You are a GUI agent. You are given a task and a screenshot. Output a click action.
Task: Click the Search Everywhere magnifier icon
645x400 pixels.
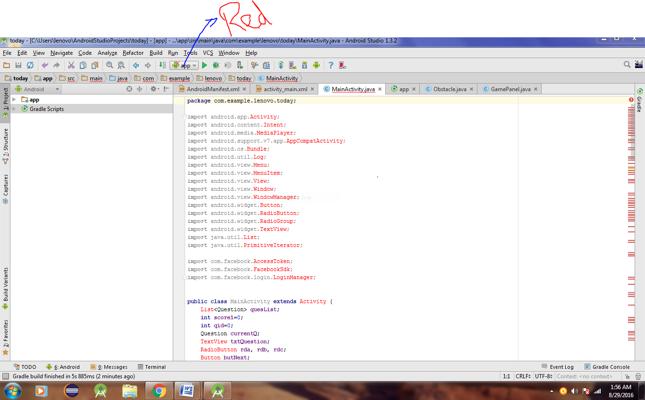(627, 65)
